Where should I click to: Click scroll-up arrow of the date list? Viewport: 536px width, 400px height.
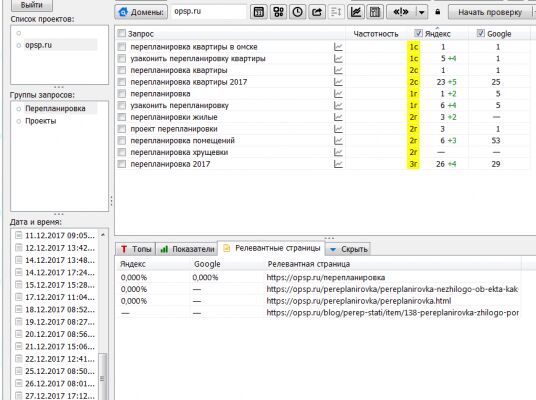(x=103, y=235)
